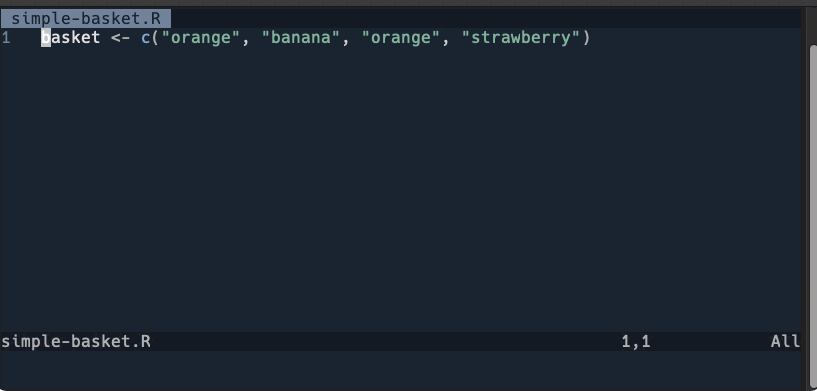Screen dimensions: 817x391
Task: Click the closing parenthesis of c()
Action: point(587,38)
